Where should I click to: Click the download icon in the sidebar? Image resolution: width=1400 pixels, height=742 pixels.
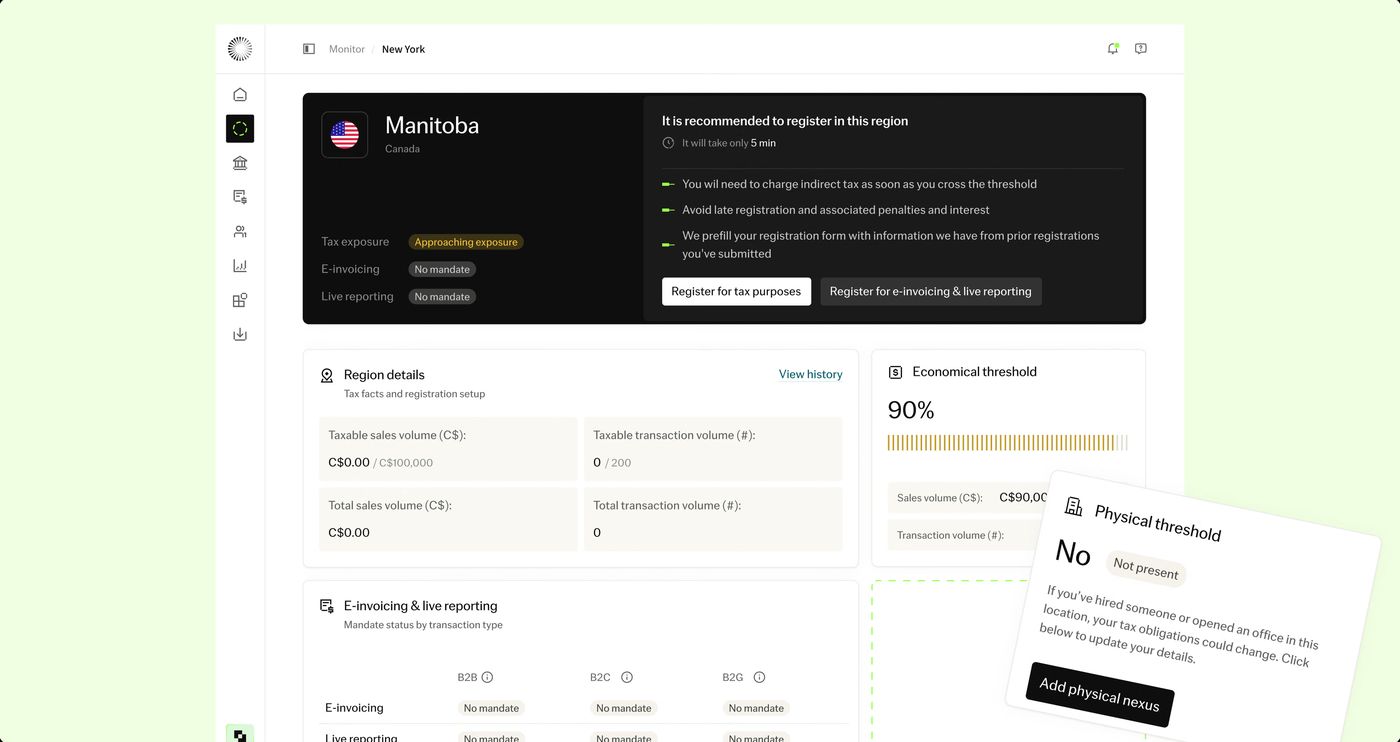pos(240,334)
